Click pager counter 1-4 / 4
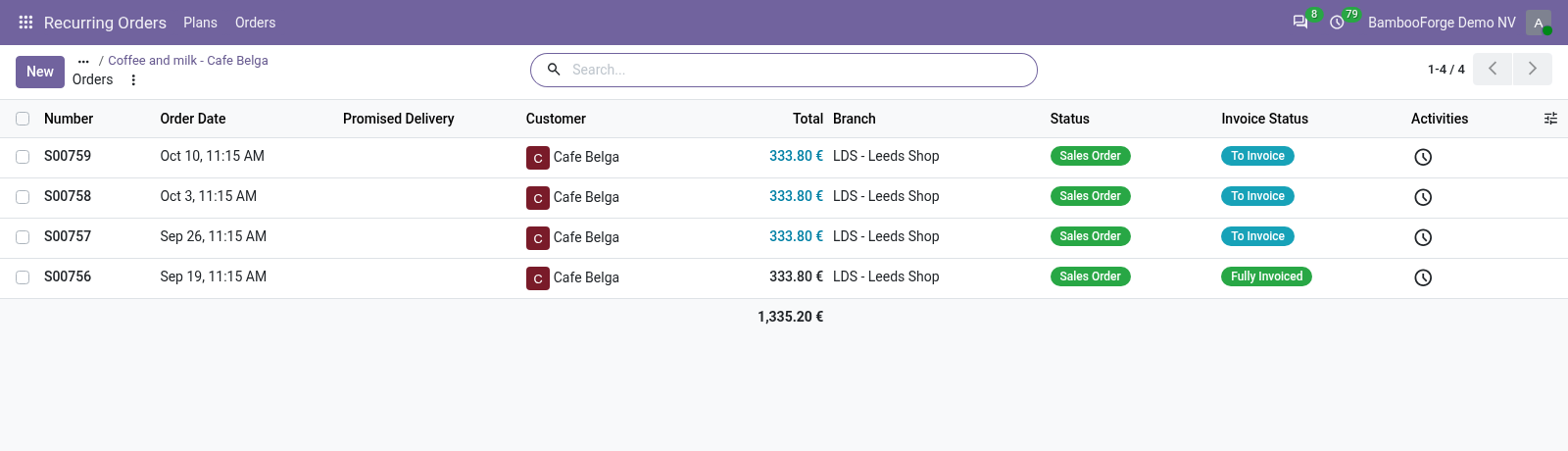Viewport: 1568px width, 451px height. pos(1446,70)
